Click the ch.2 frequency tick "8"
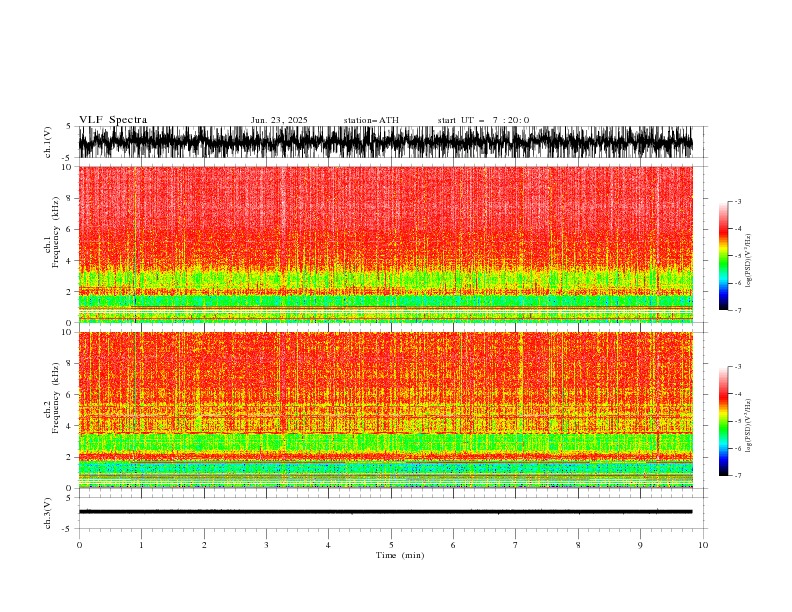Viewport: 792px width, 612px height. [x=70, y=364]
